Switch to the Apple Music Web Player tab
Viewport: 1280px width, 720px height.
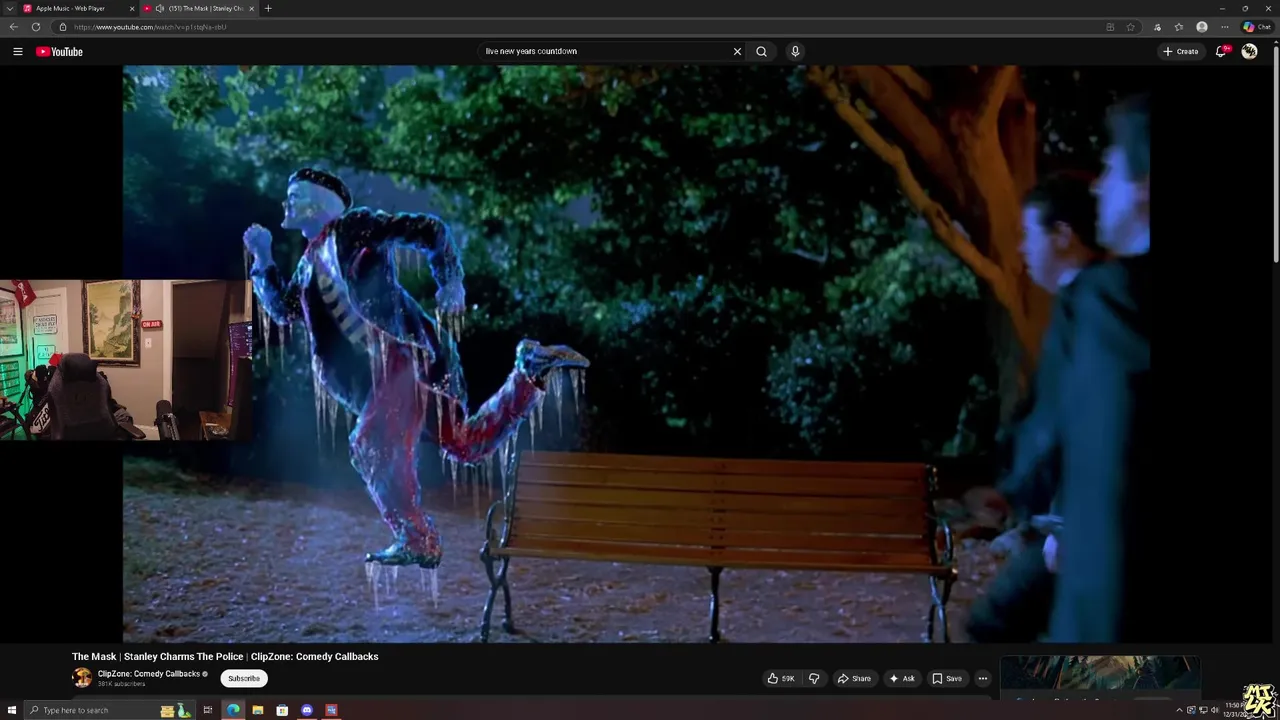coord(78,8)
